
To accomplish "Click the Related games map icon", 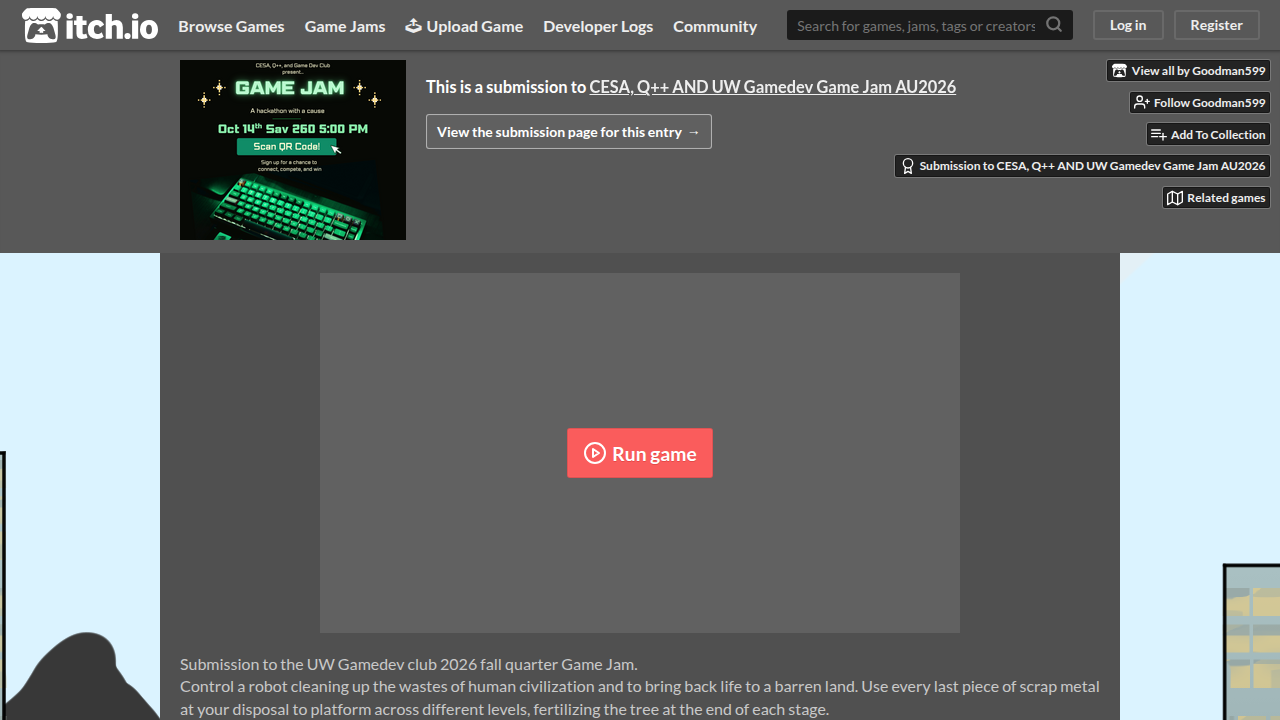I will tap(1174, 198).
